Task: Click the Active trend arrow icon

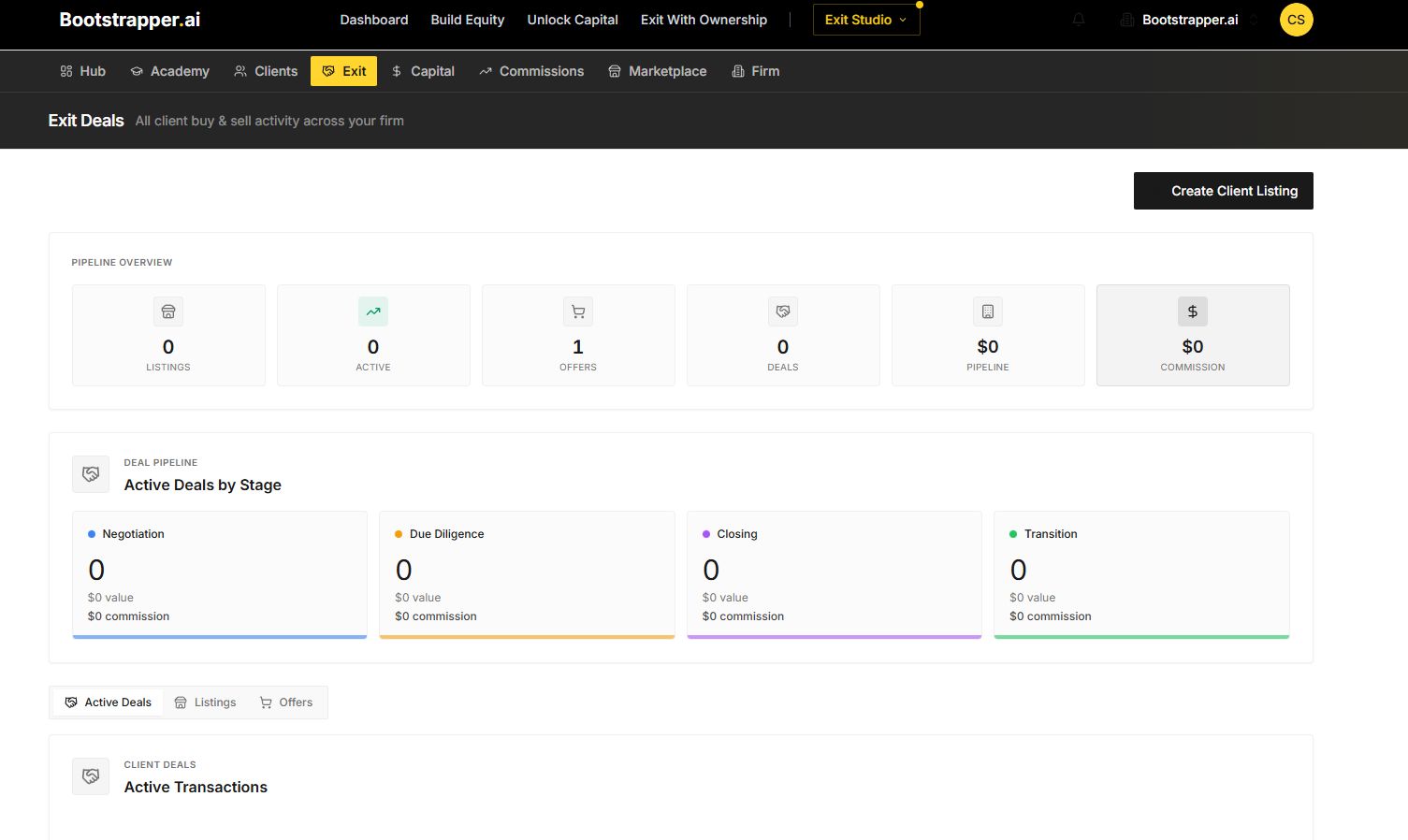Action: pos(373,311)
